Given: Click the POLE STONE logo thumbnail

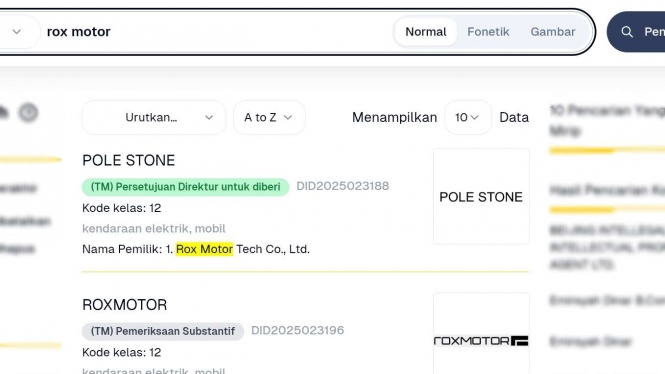Looking at the screenshot, I should coord(481,196).
